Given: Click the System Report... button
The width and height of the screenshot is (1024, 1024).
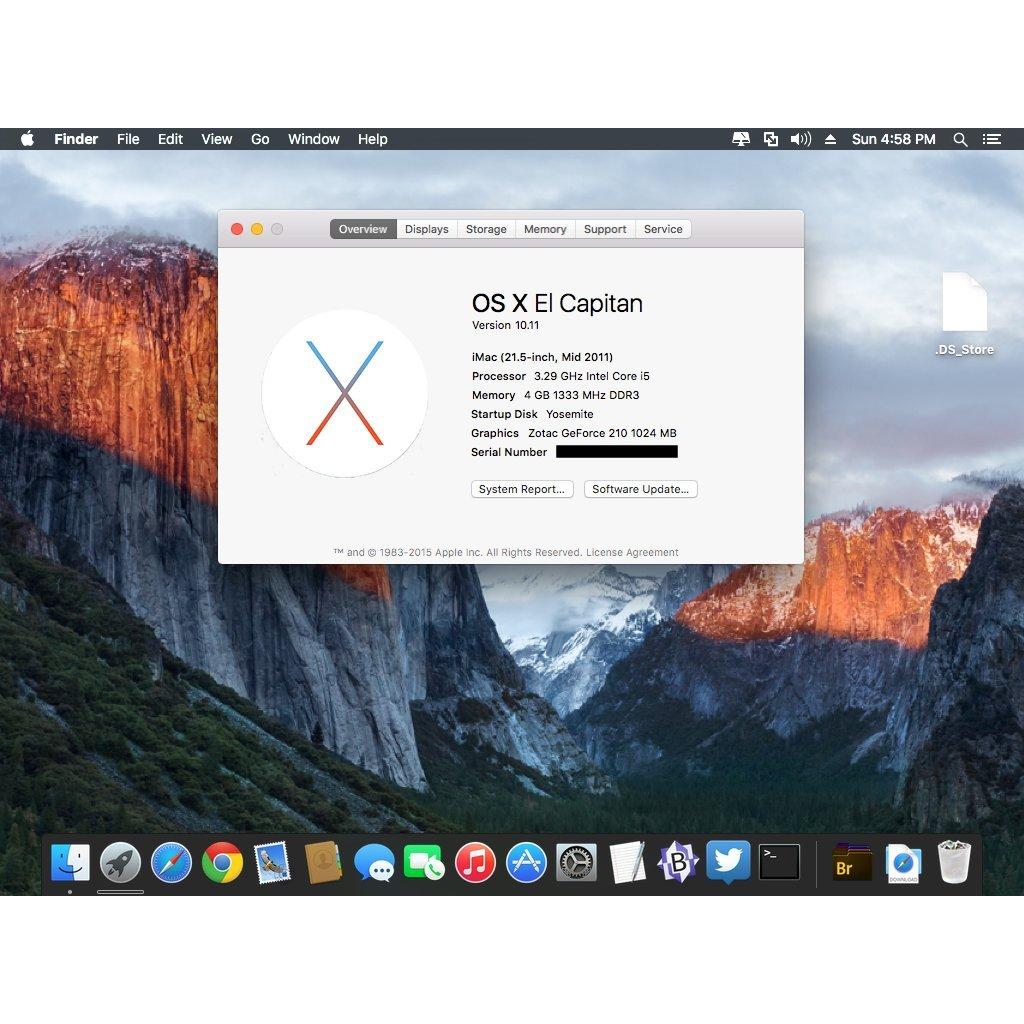Looking at the screenshot, I should coord(522,489).
